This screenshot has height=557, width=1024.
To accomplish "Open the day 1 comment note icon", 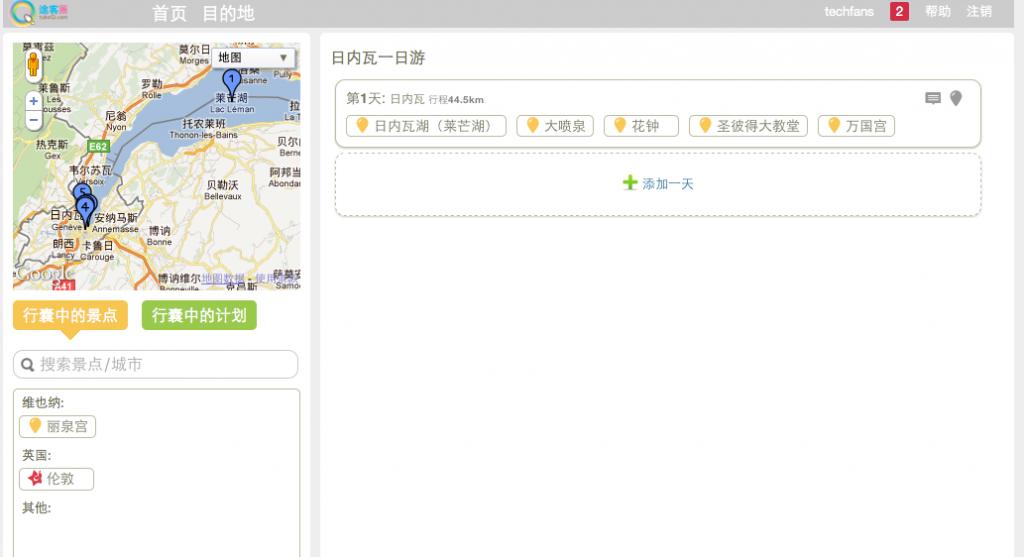I will [x=933, y=99].
